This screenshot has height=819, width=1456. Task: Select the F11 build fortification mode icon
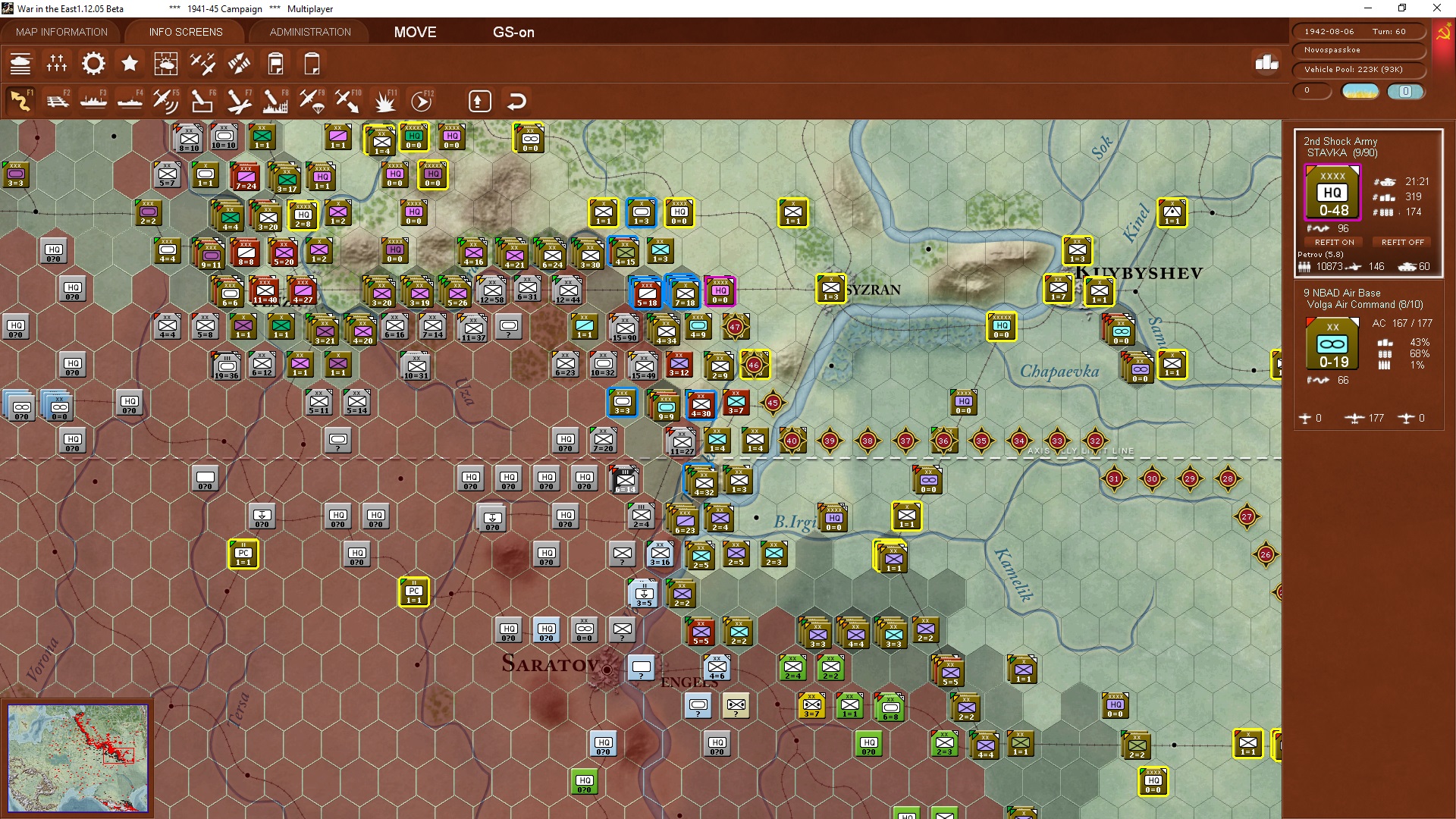(x=384, y=101)
